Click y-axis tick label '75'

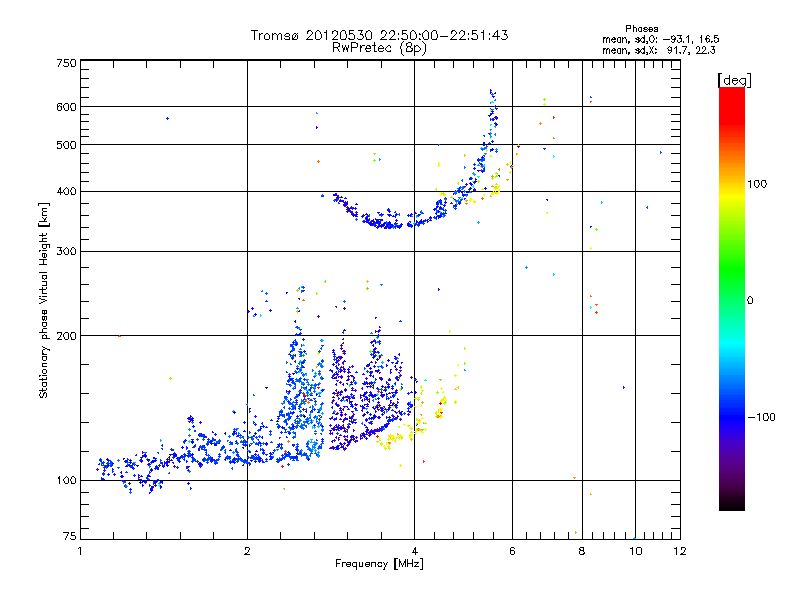(70, 536)
